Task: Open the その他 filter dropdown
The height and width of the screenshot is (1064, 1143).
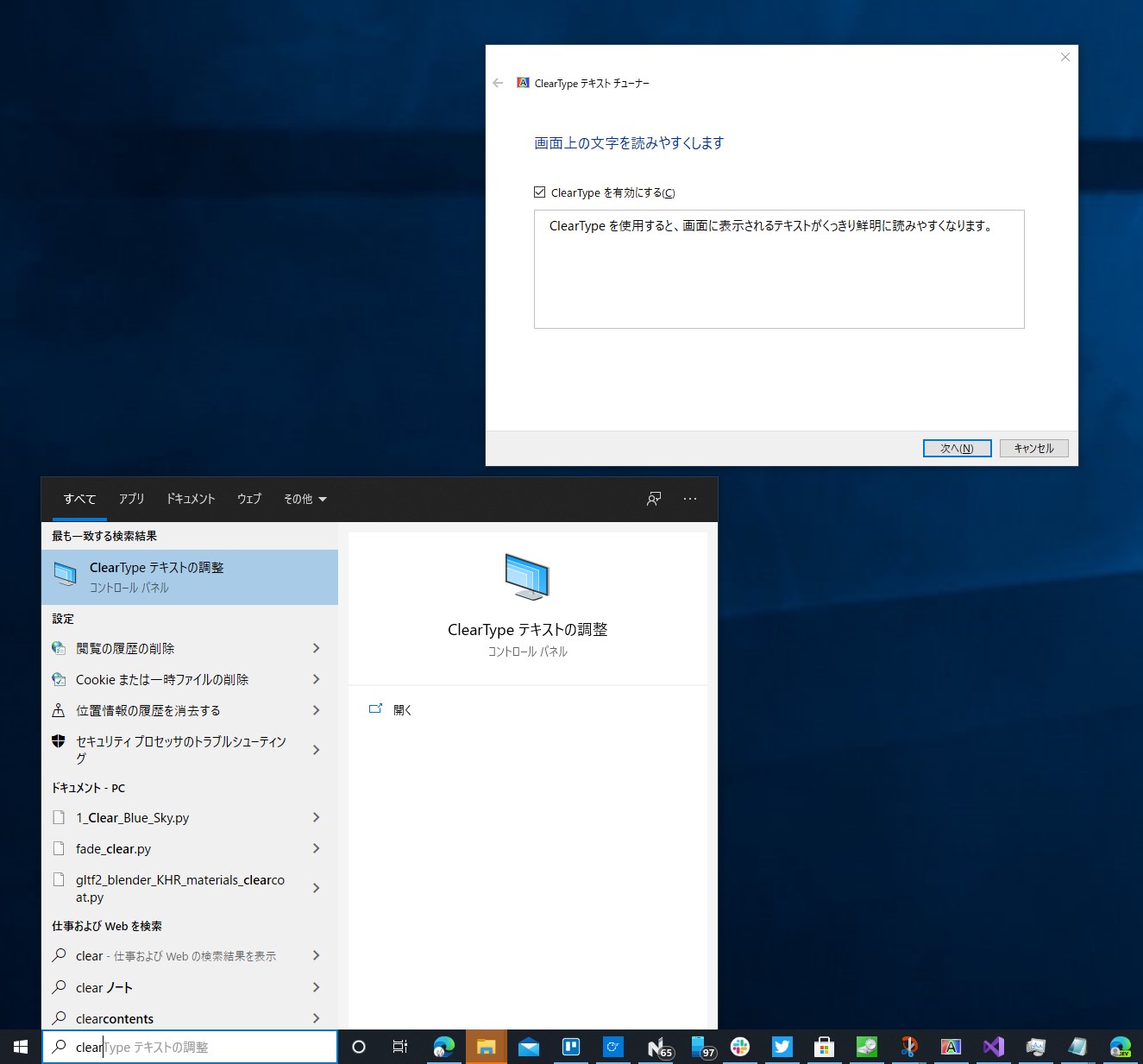Action: pyautogui.click(x=304, y=499)
